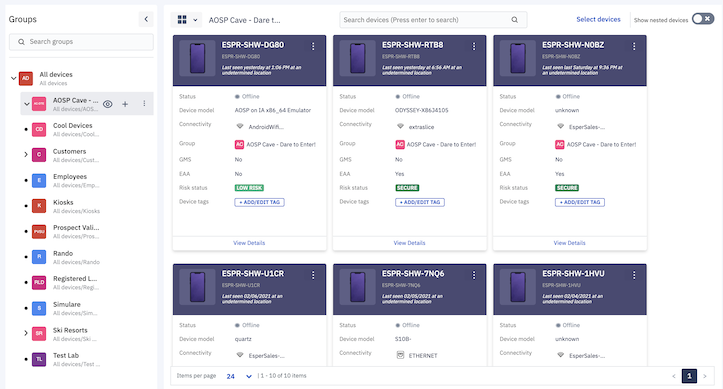Toggle AOSP Cave group eye visibility

(107, 104)
